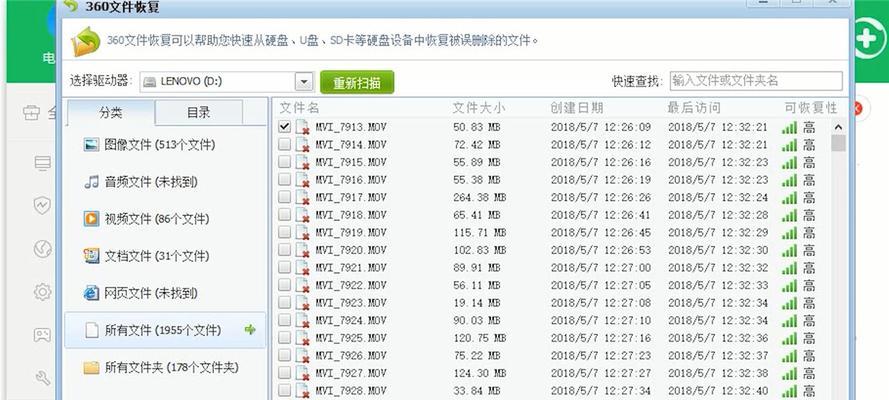This screenshot has height=400, width=889.
Task: Select 音频文件 (未找到) category
Action: tap(165, 182)
